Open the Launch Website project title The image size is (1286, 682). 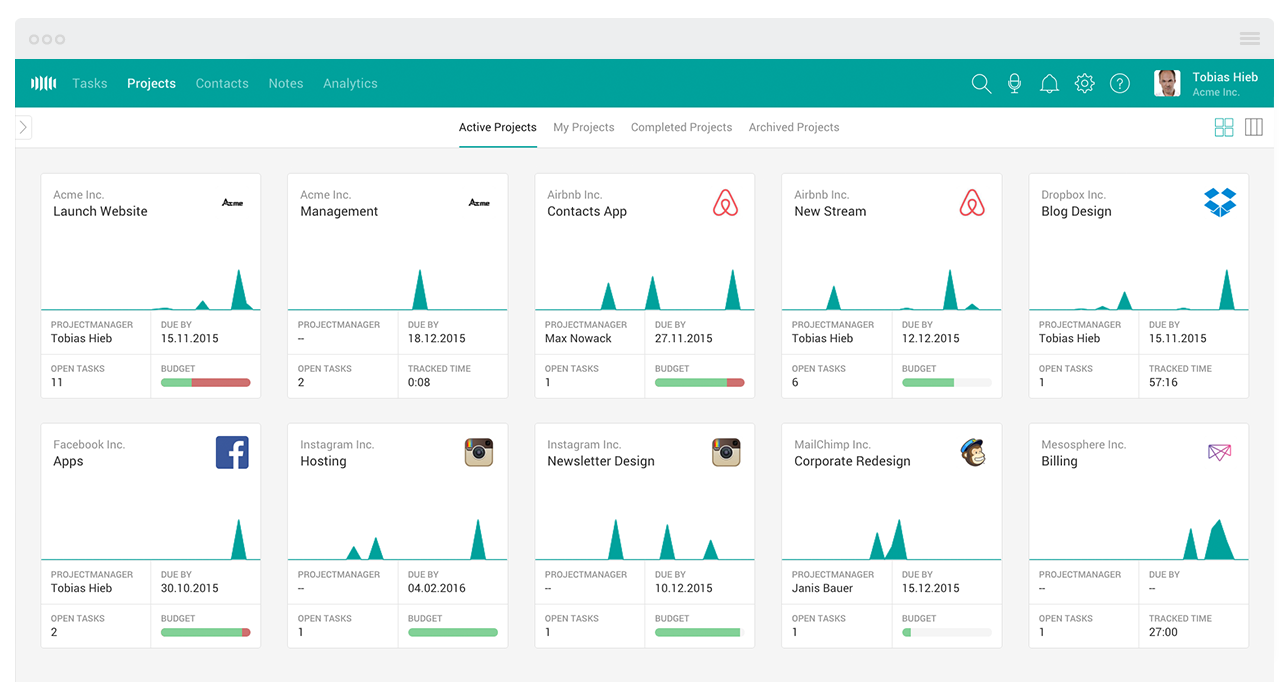(x=100, y=211)
